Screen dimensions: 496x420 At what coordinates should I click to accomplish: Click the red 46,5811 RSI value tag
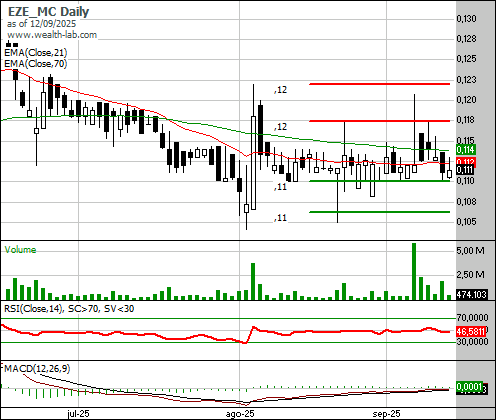tap(471, 332)
